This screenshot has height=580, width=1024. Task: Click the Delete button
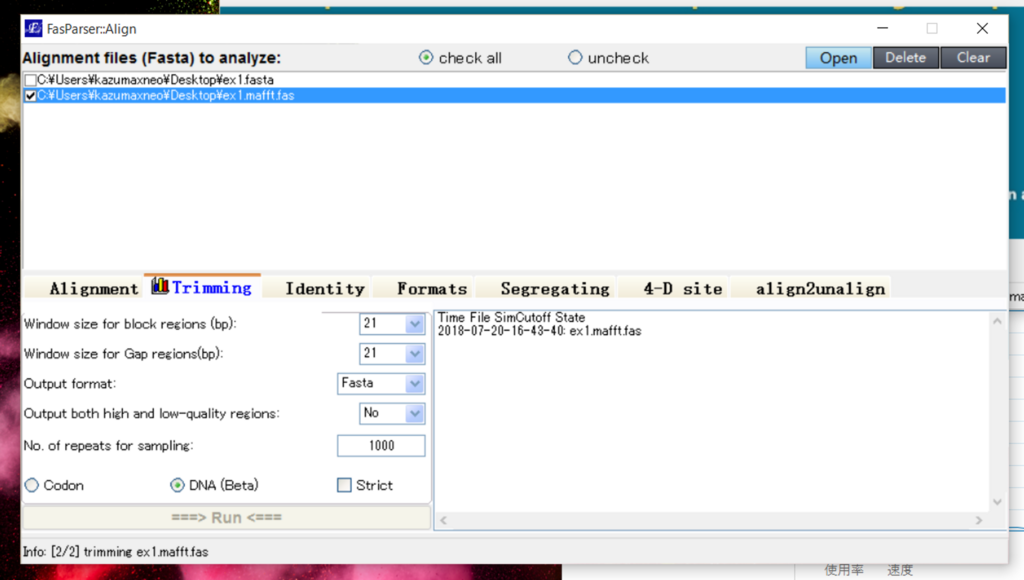[906, 58]
